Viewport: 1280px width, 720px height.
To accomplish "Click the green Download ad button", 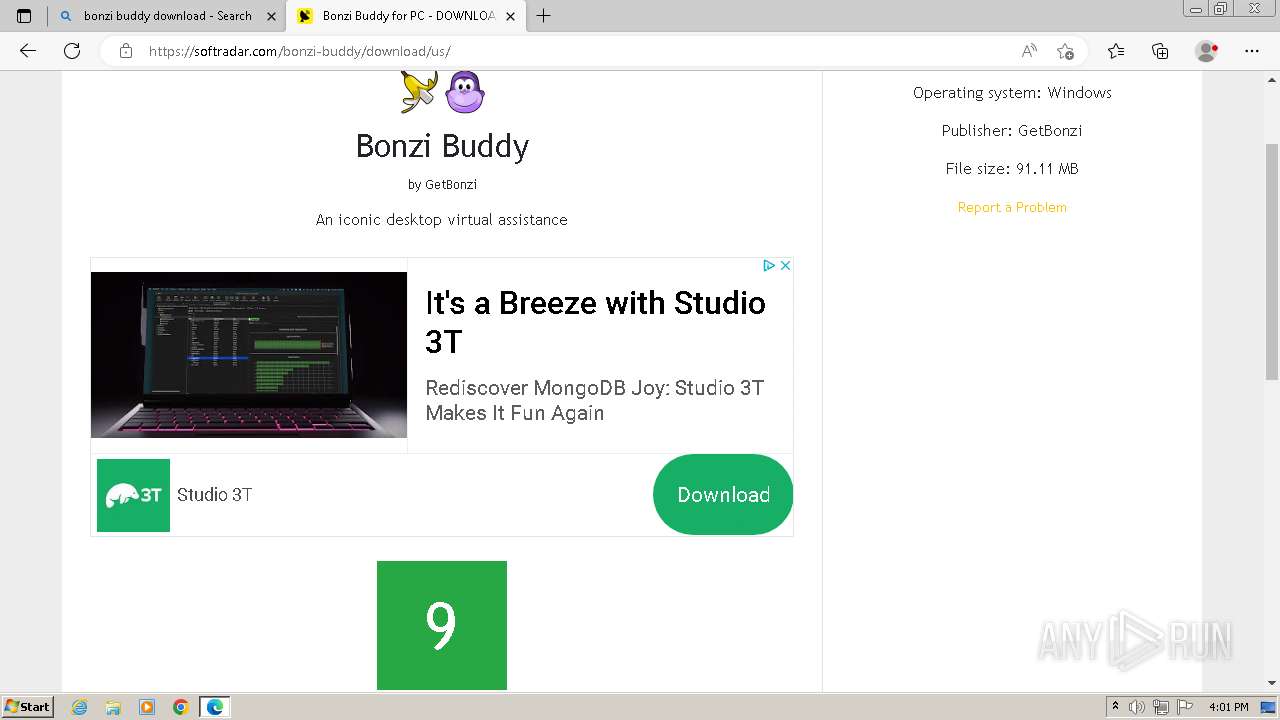I will [x=723, y=495].
